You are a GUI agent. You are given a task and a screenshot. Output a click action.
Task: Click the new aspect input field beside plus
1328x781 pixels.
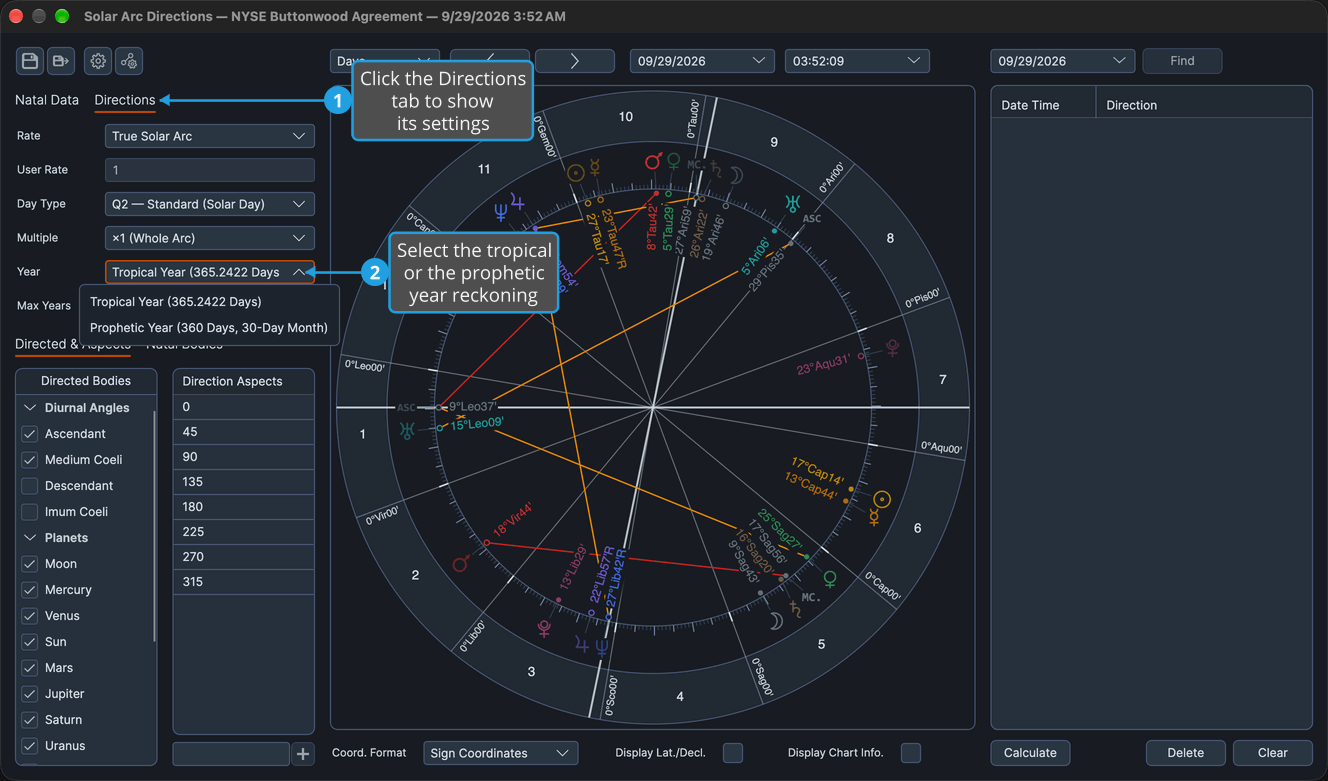pyautogui.click(x=231, y=754)
